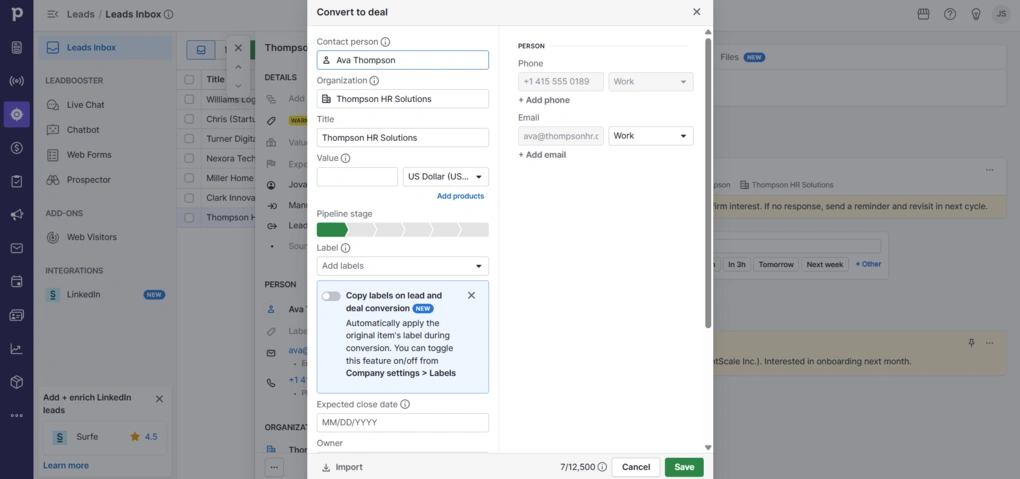Open Web Forms menu item
This screenshot has width=1020, height=479.
point(89,155)
